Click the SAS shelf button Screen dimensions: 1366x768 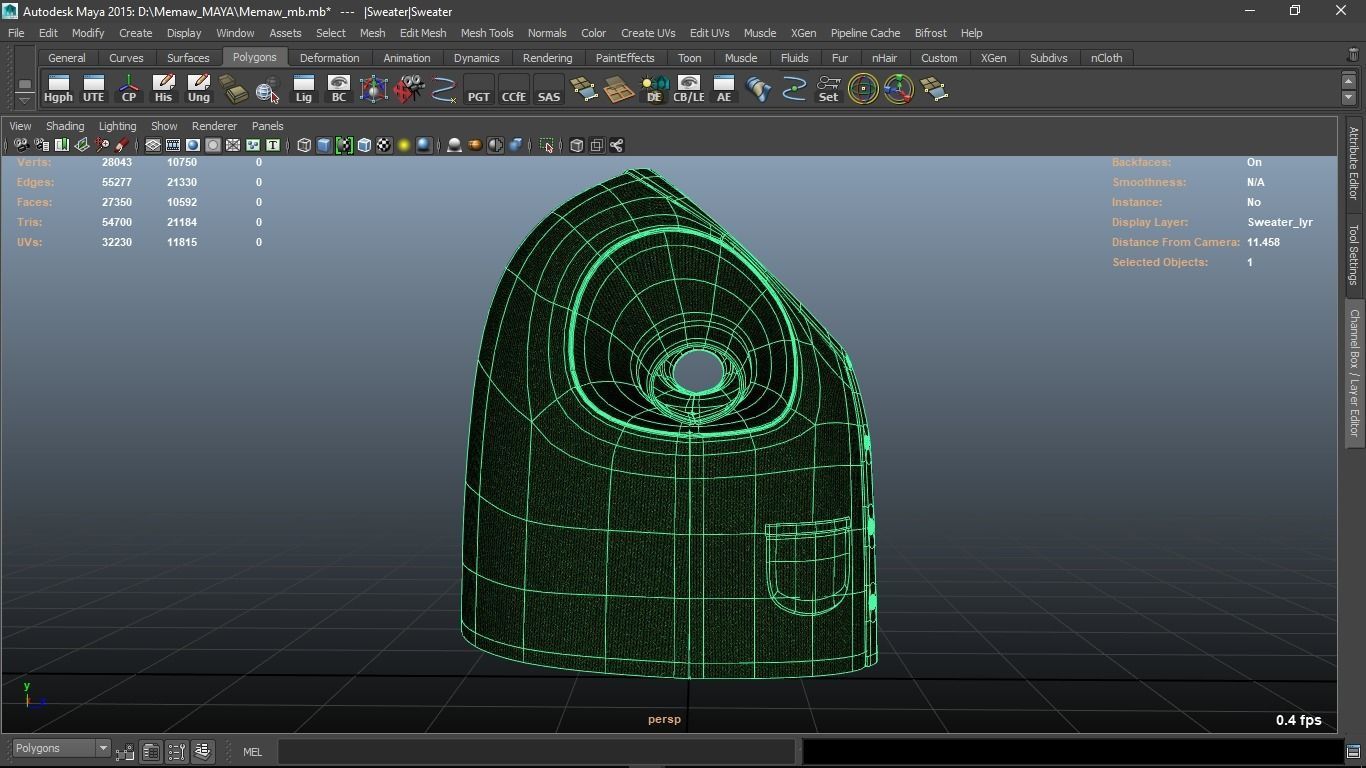(x=549, y=89)
